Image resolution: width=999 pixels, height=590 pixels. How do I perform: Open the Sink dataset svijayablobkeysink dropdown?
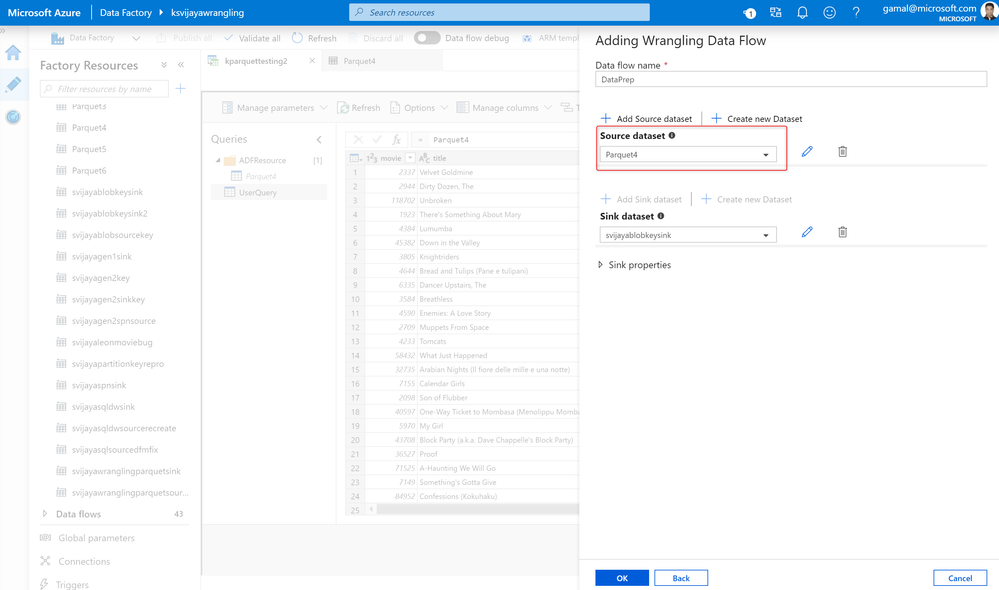(x=688, y=235)
